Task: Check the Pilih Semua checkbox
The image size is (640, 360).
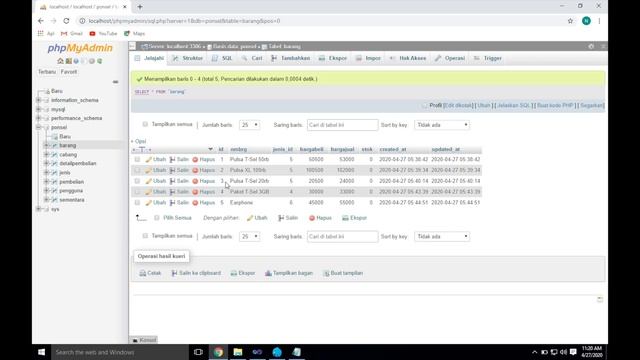Action: coord(157,218)
